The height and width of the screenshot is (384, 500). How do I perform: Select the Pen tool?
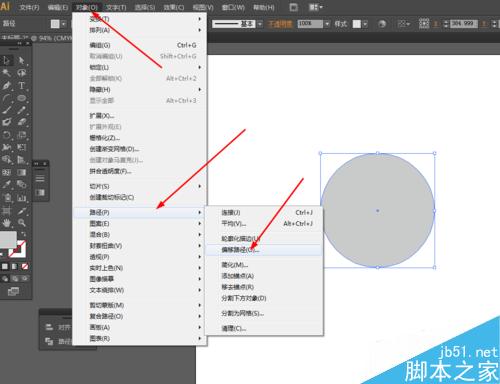point(6,85)
